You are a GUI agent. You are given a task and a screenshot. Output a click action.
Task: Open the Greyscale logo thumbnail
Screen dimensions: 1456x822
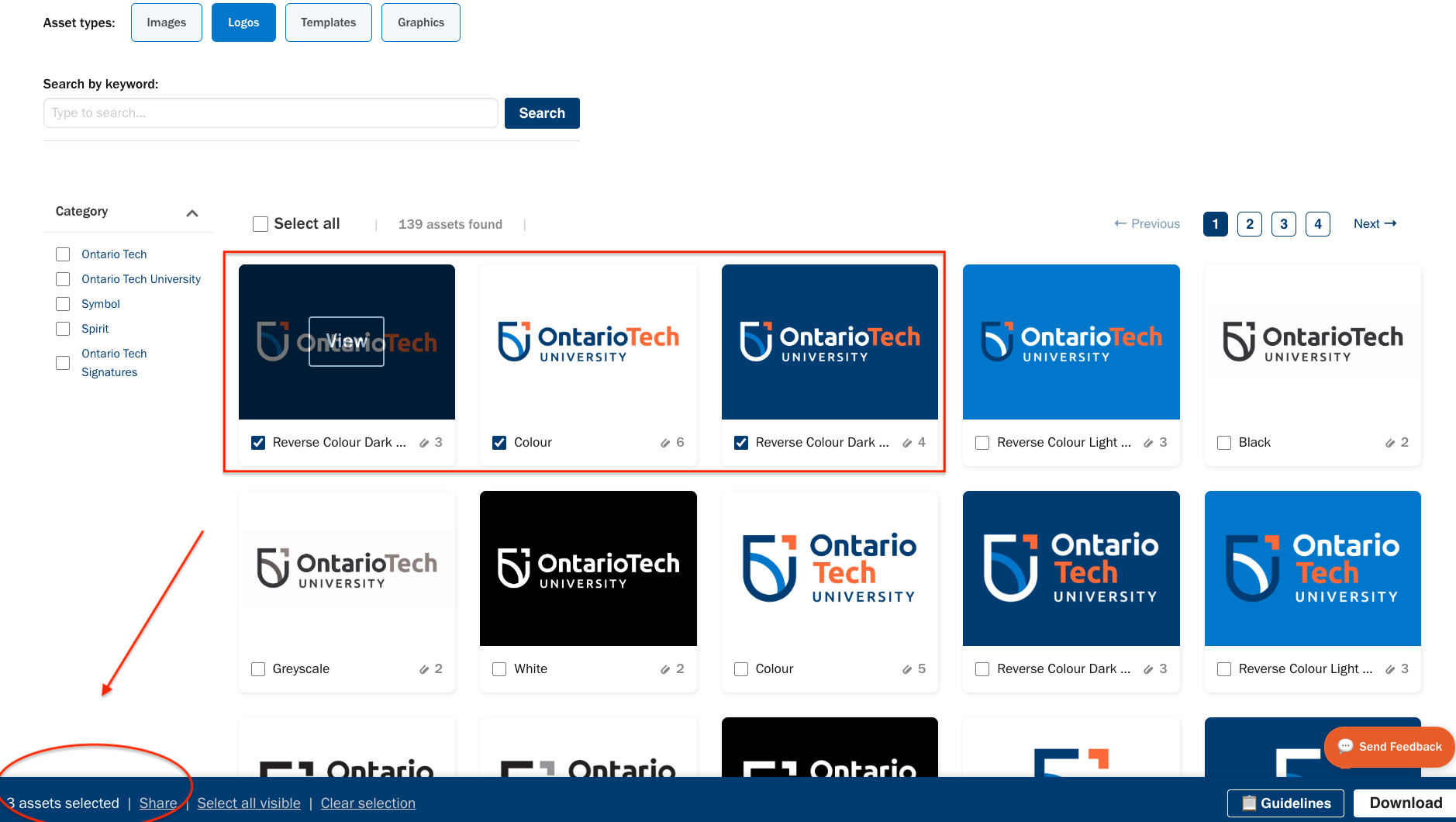coord(347,568)
